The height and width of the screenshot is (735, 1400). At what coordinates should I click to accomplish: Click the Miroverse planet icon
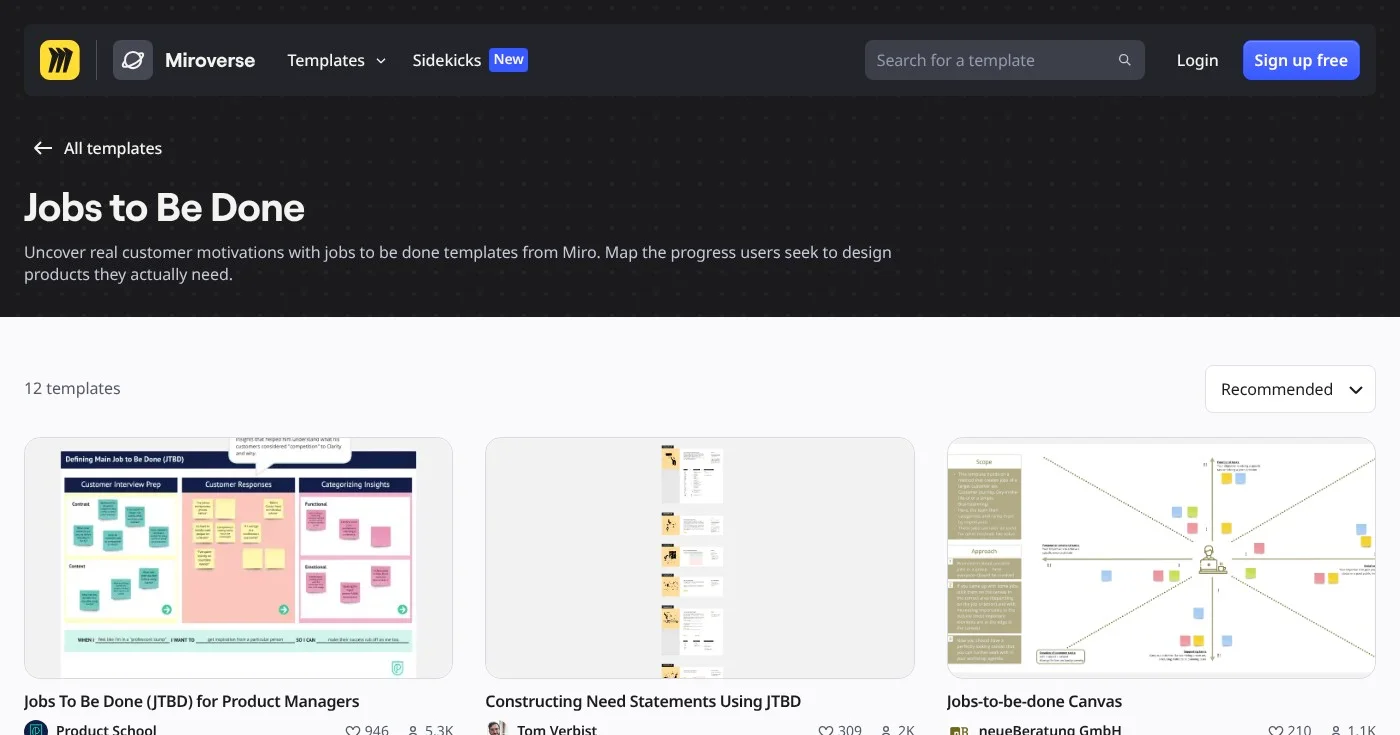[x=133, y=60]
